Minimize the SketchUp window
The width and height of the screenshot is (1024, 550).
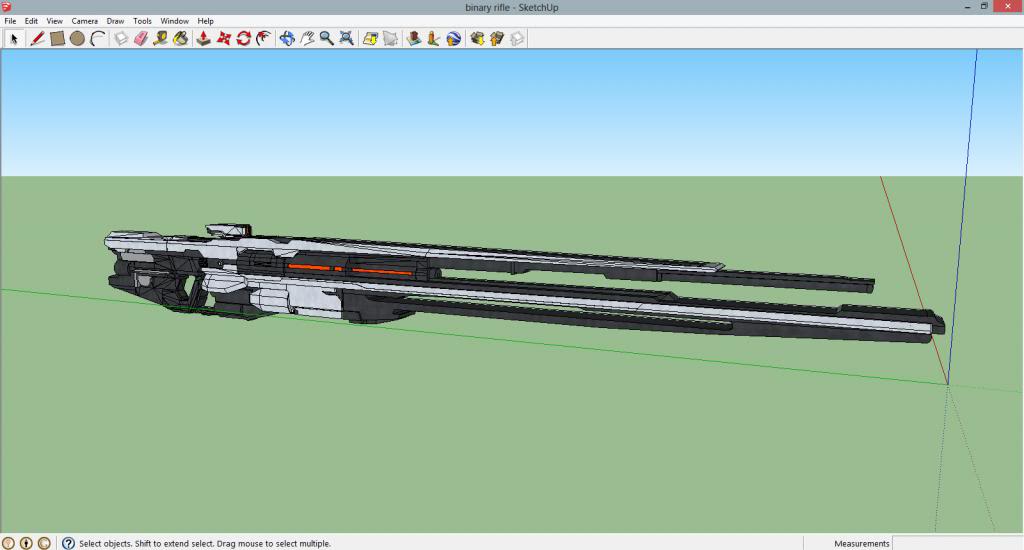point(967,7)
